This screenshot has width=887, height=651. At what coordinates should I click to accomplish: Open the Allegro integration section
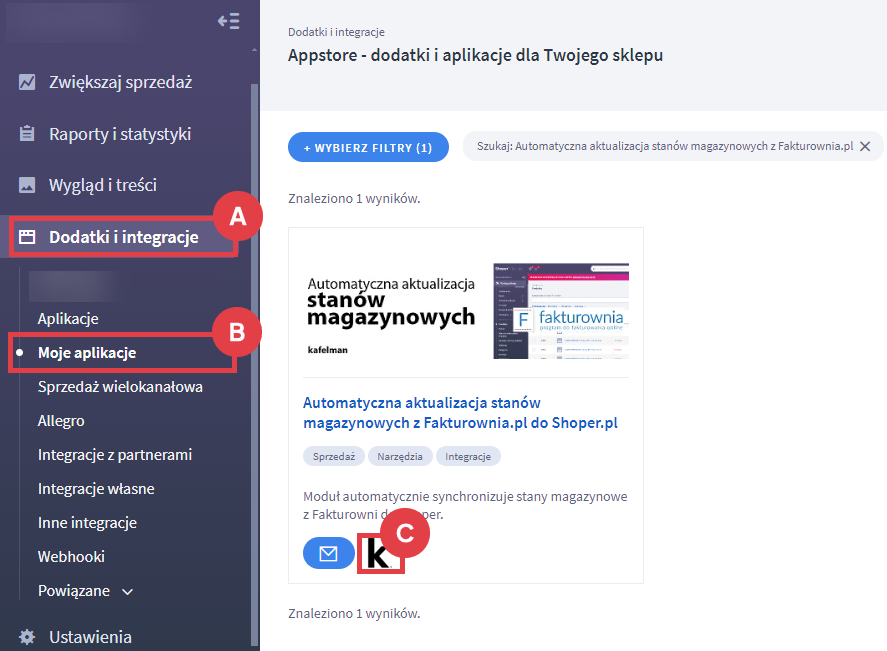tap(61, 421)
